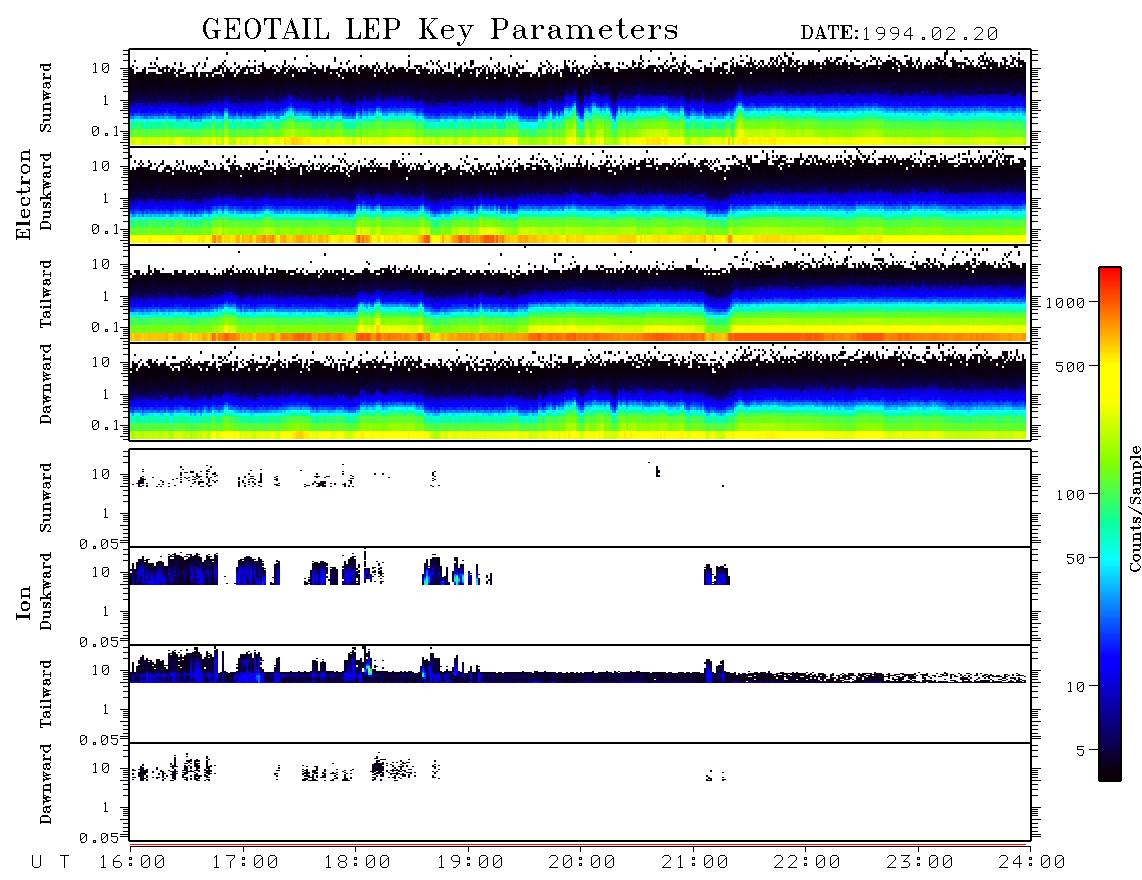Image resolution: width=1142 pixels, height=880 pixels.
Task: Select the Ion Tailward axis label
Action: click(x=46, y=693)
